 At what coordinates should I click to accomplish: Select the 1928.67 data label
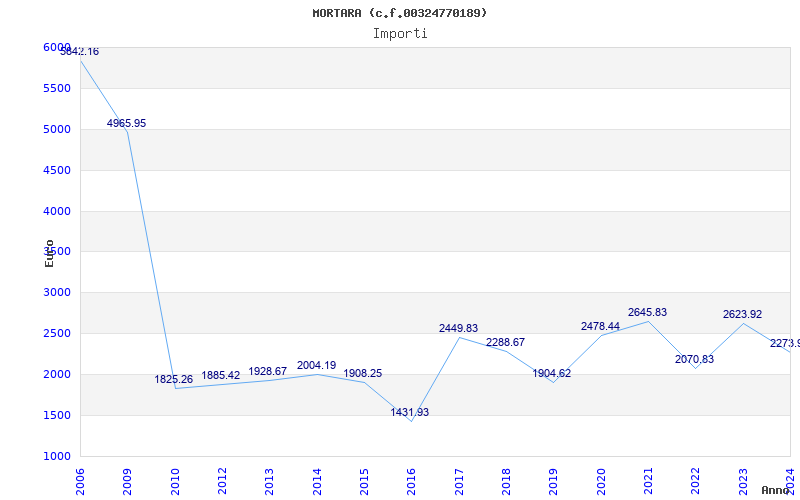click(x=268, y=371)
